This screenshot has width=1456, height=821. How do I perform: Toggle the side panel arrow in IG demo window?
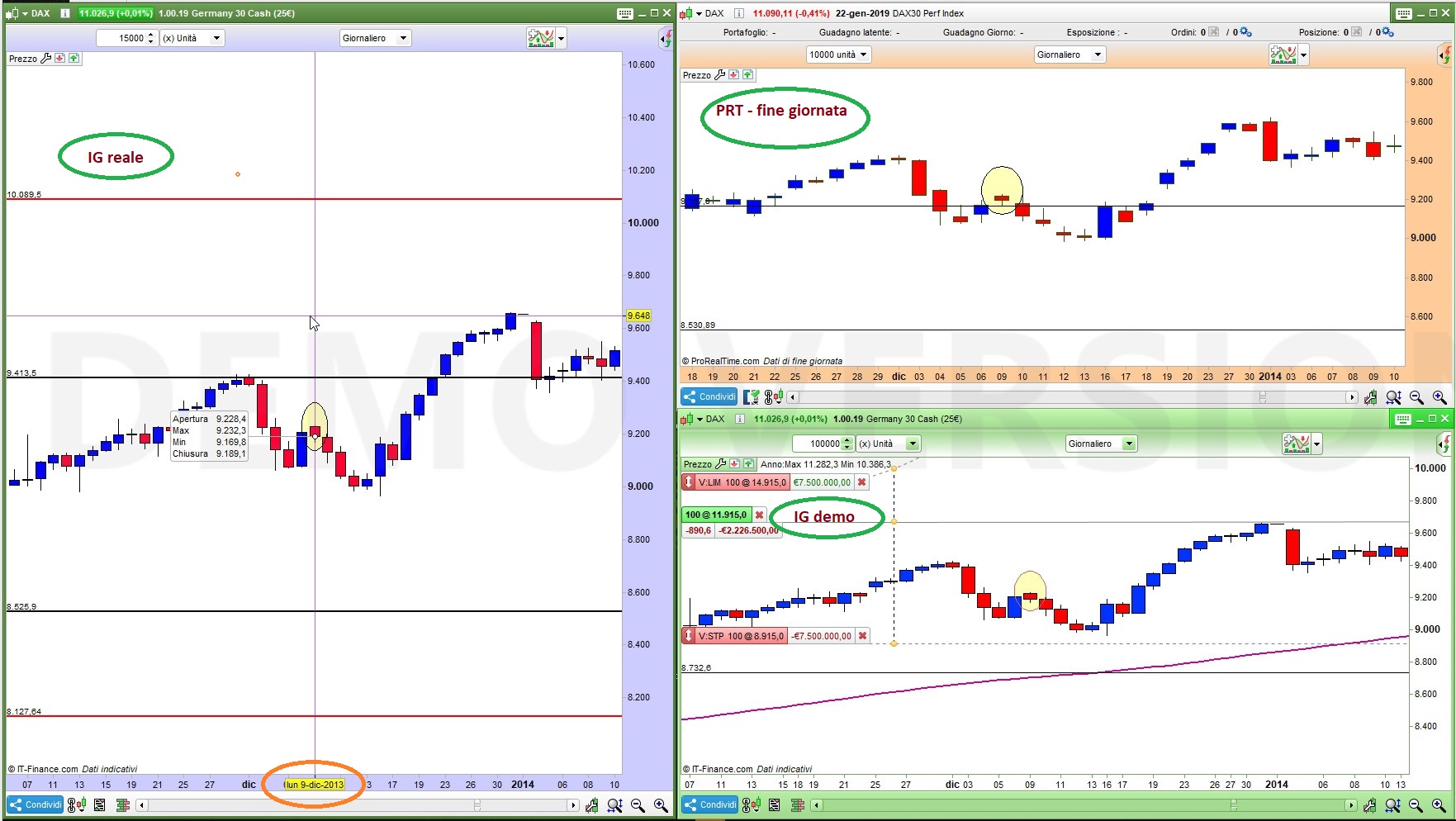1445,444
